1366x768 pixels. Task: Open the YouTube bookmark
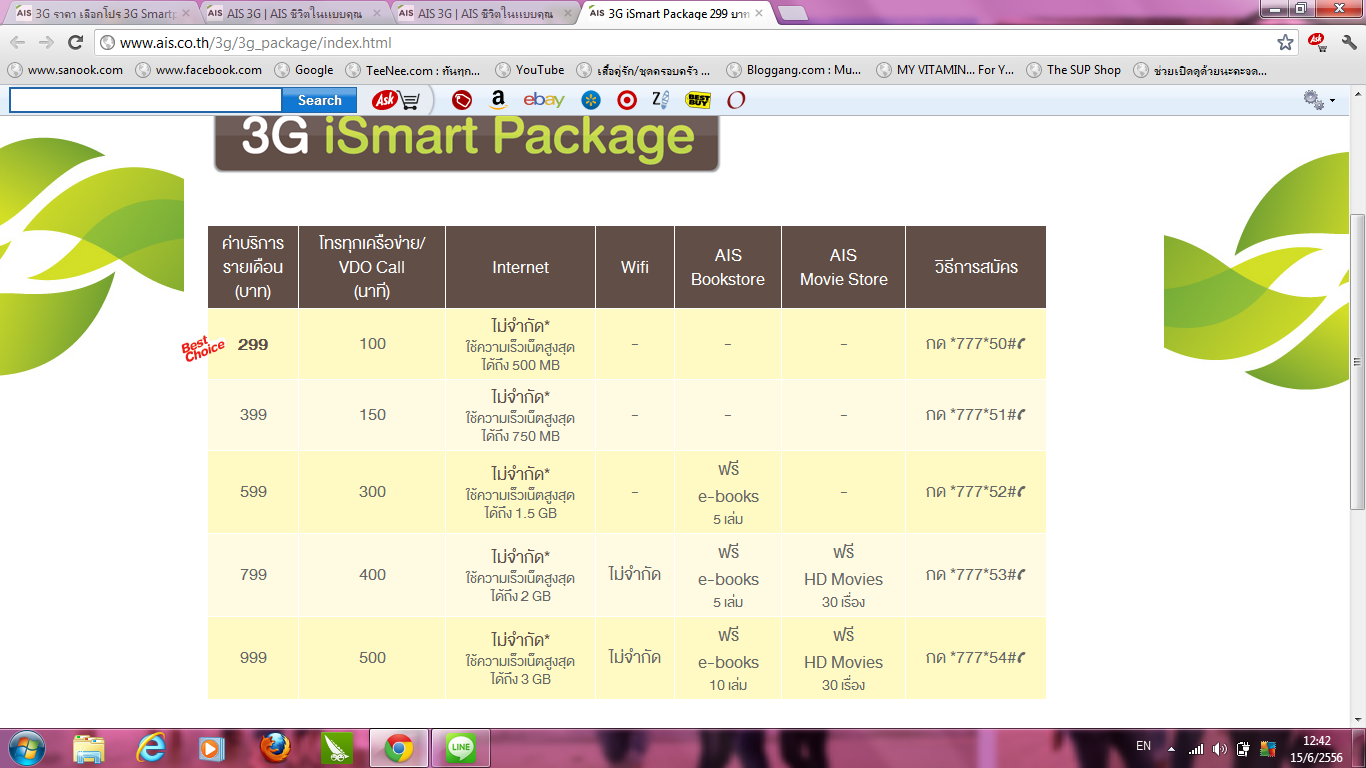(x=530, y=70)
